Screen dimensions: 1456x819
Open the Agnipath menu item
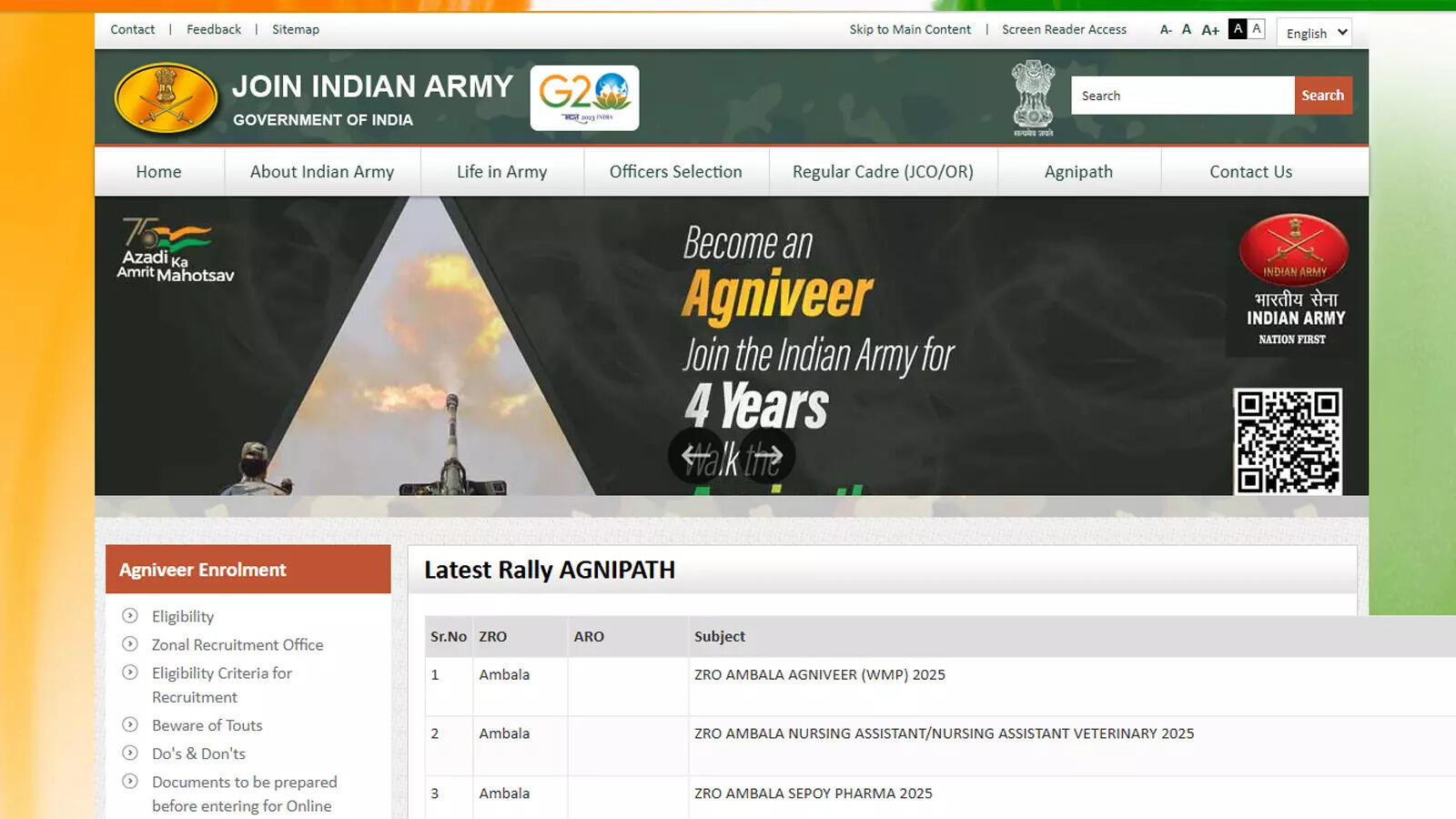pyautogui.click(x=1079, y=172)
